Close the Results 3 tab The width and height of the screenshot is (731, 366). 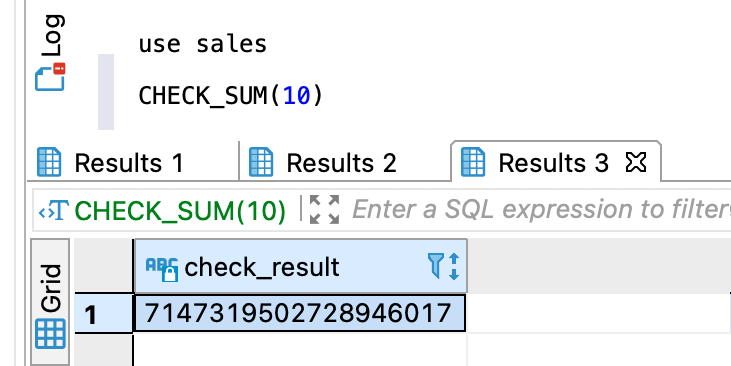[x=635, y=162]
